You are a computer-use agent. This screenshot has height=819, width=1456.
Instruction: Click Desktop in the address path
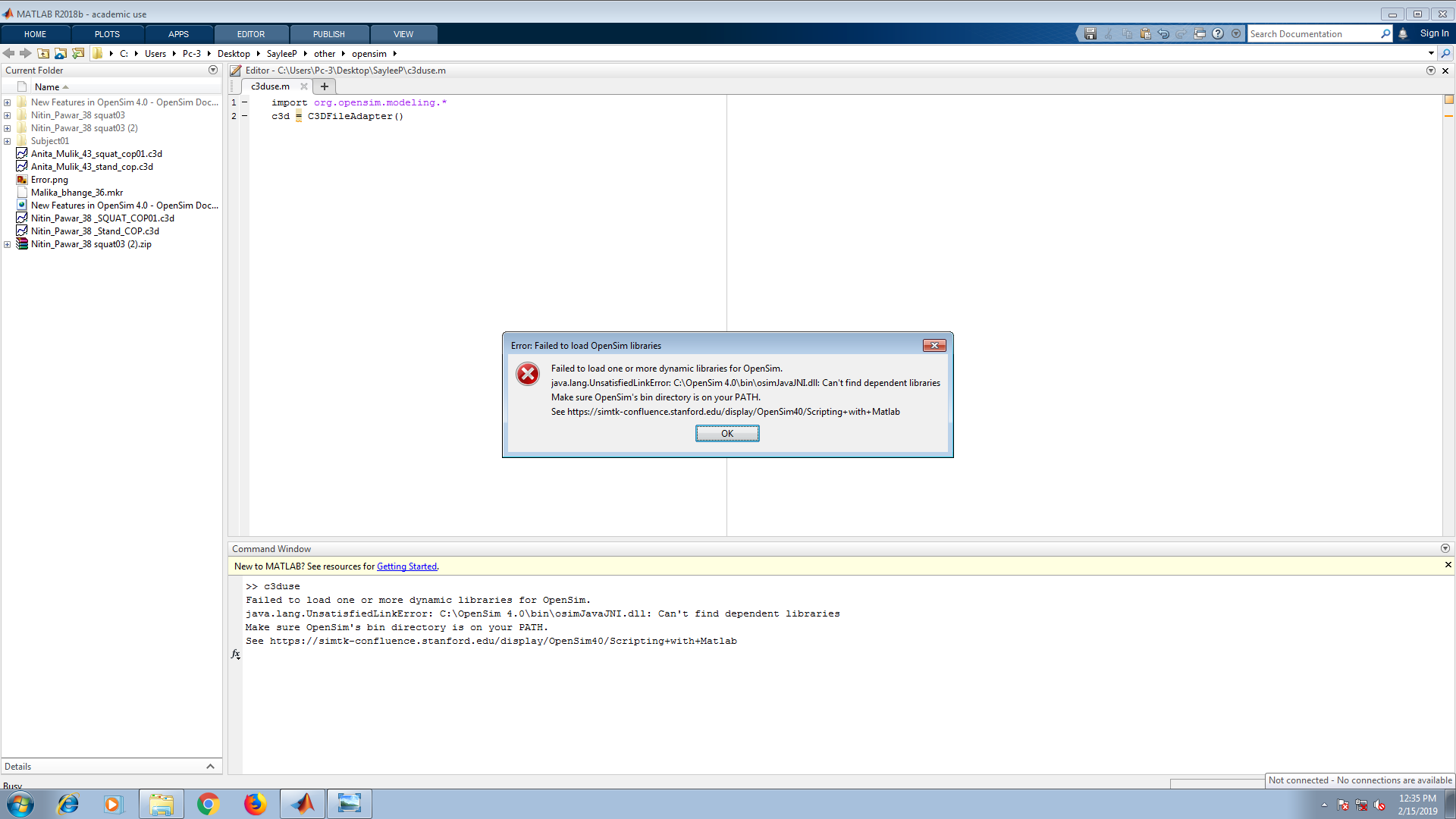coord(234,54)
